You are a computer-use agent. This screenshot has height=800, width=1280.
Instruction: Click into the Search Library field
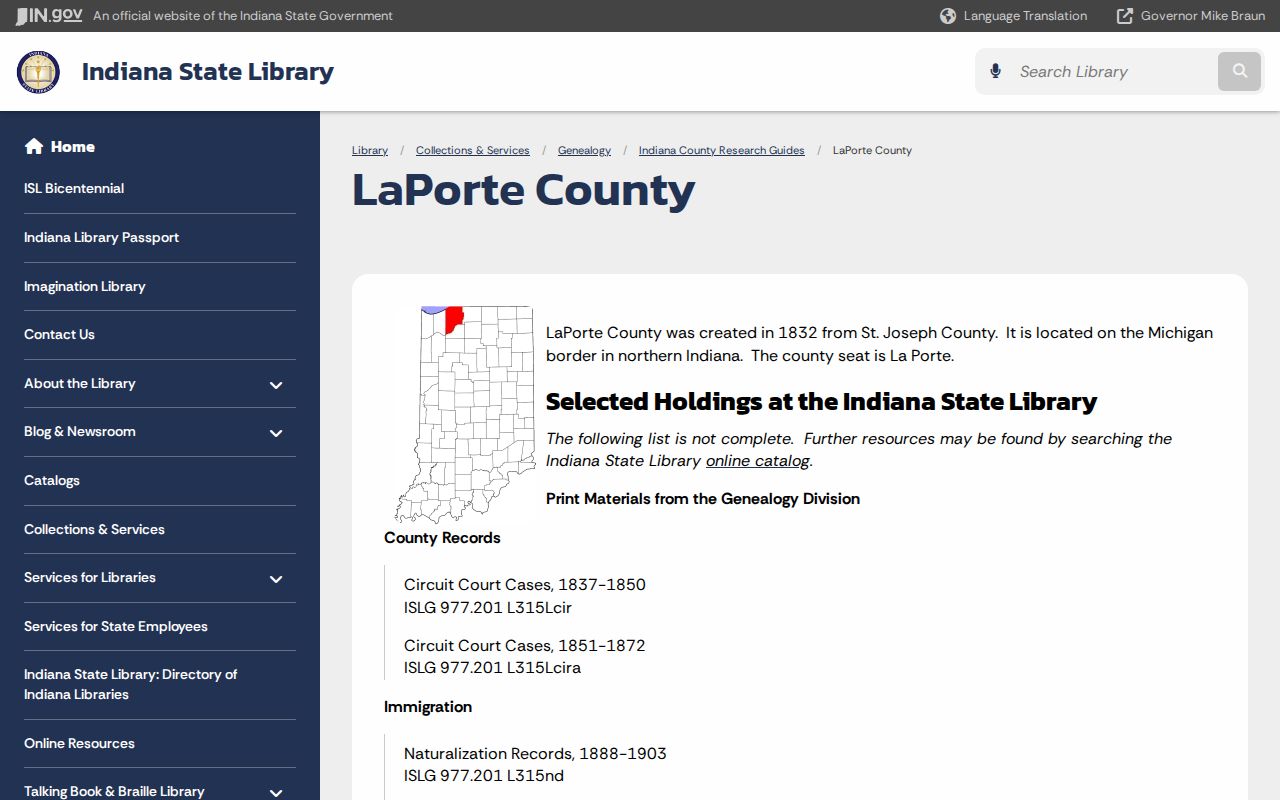1113,72
